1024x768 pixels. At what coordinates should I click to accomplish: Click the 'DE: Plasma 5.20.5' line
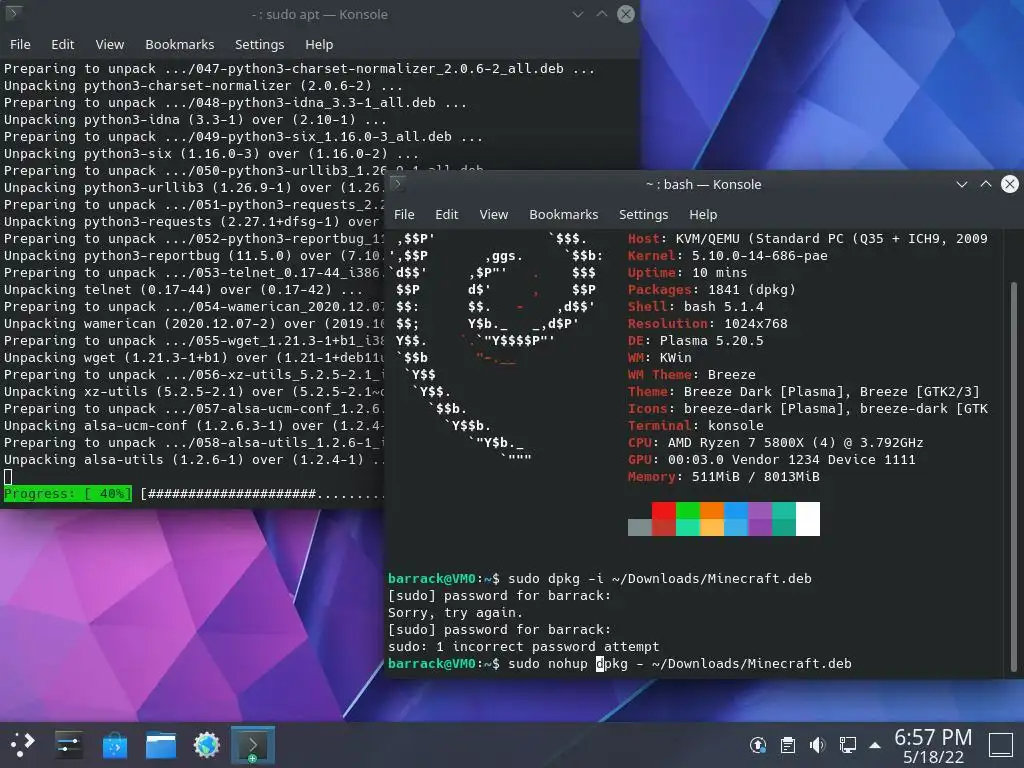pyautogui.click(x=696, y=340)
